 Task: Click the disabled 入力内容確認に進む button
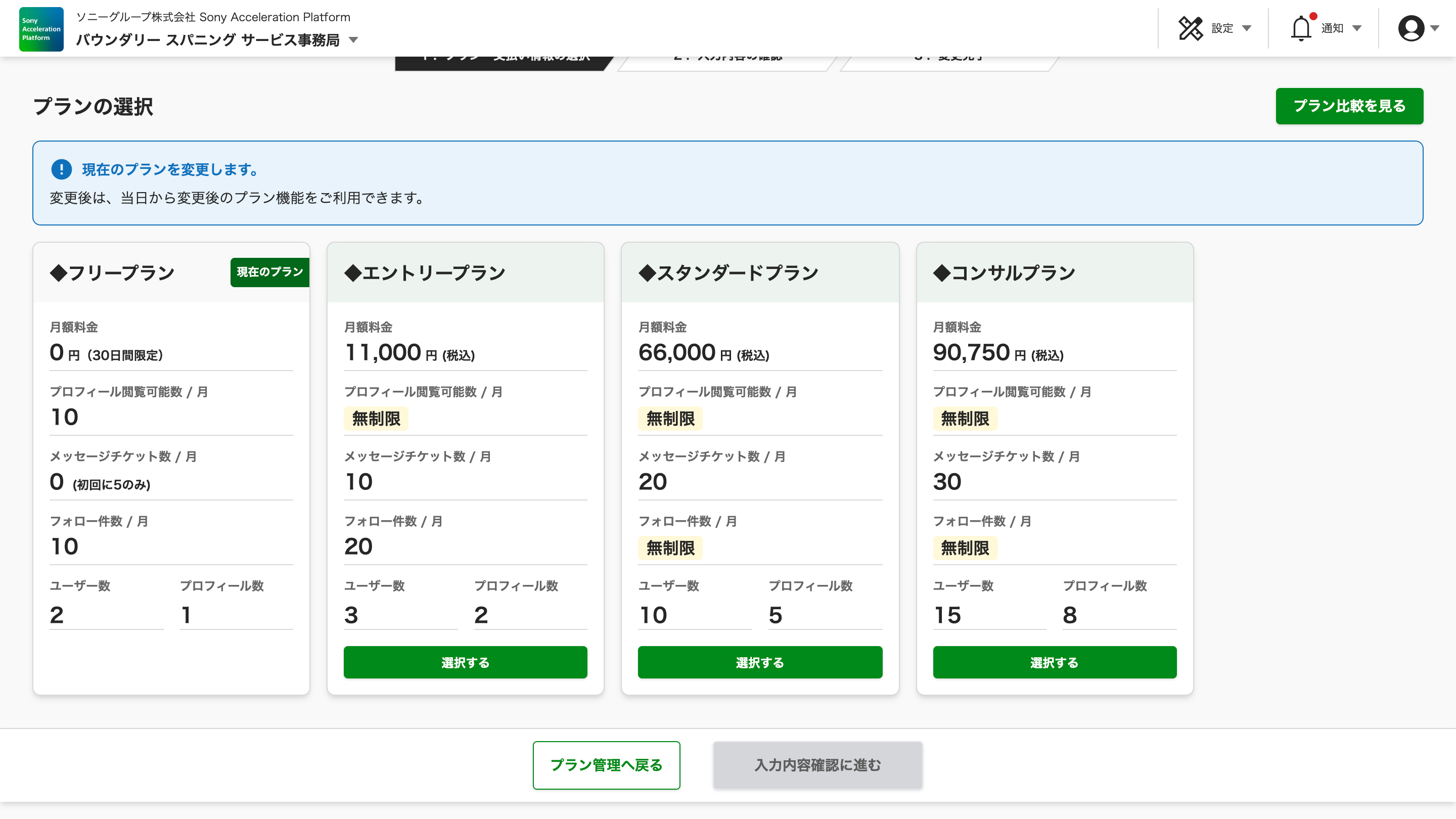817,765
